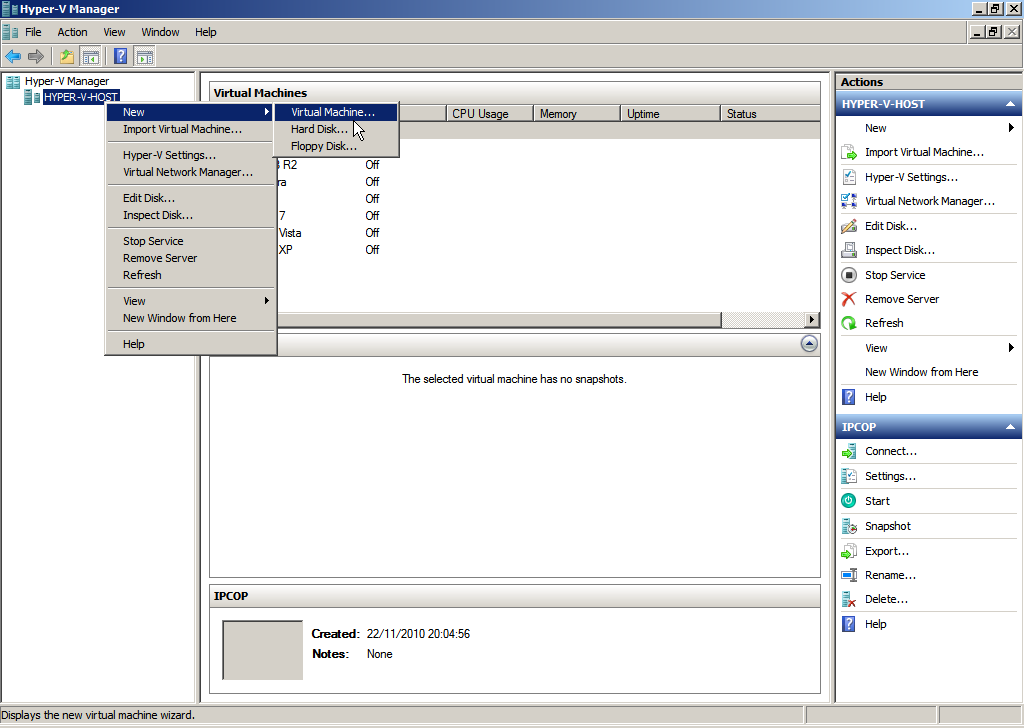Click the red Remove Server icon

(x=849, y=299)
